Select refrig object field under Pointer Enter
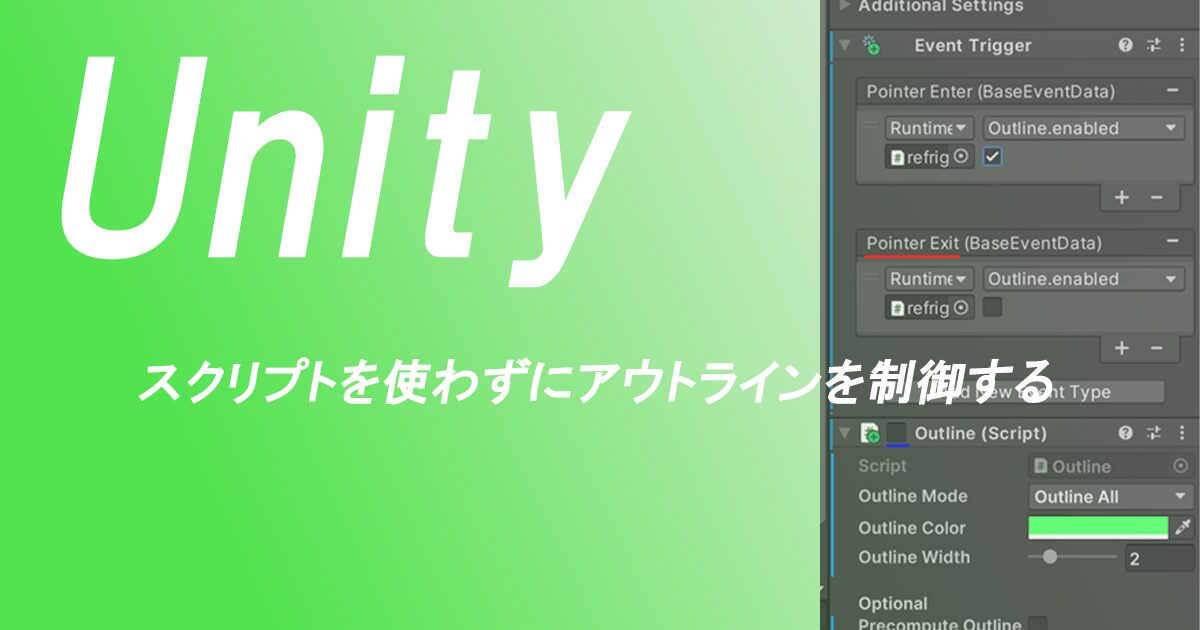Viewport: 1200px width, 630px height. (930, 157)
